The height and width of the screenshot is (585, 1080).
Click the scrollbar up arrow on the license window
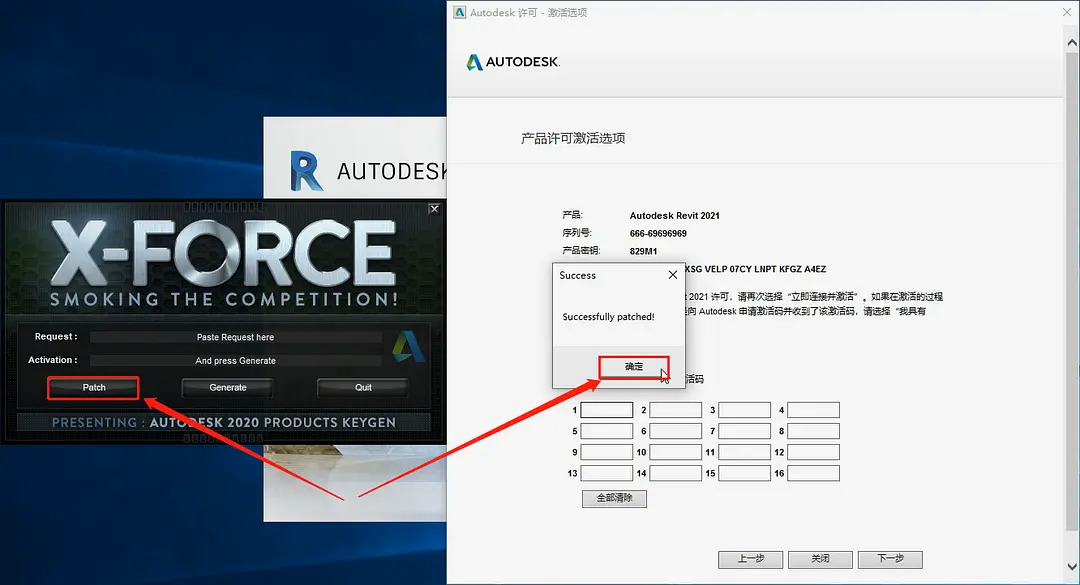coord(1072,42)
